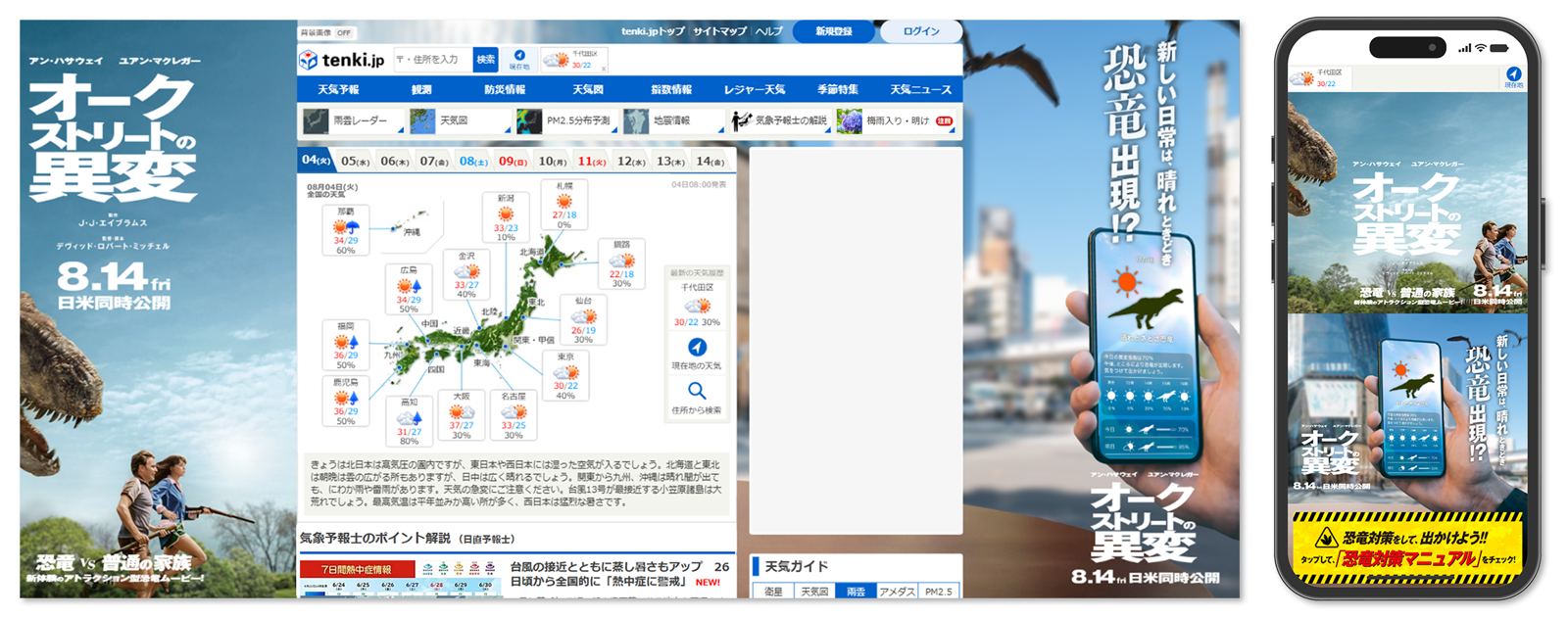1568x618 pixels.
Task: Open the 観測 menu
Action: point(421,89)
